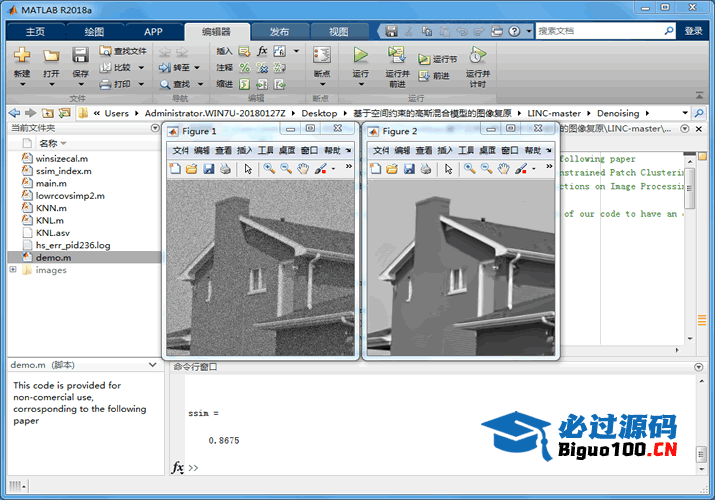Click the back navigation arrow in address bar

coord(15,113)
